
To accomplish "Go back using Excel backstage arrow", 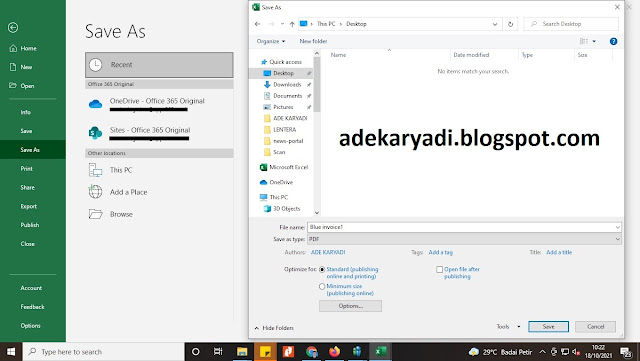I will point(13,27).
